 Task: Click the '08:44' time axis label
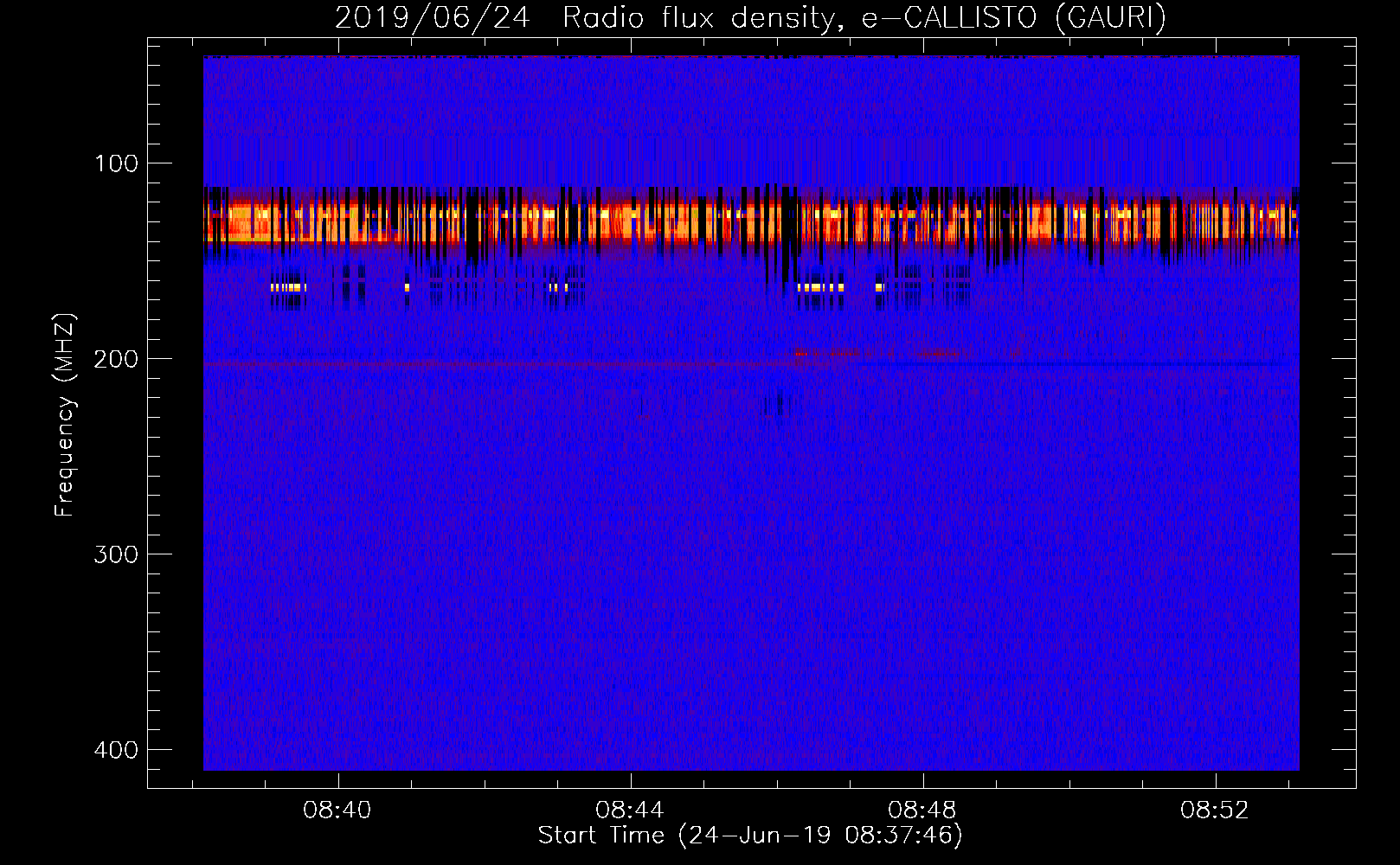pos(630,811)
